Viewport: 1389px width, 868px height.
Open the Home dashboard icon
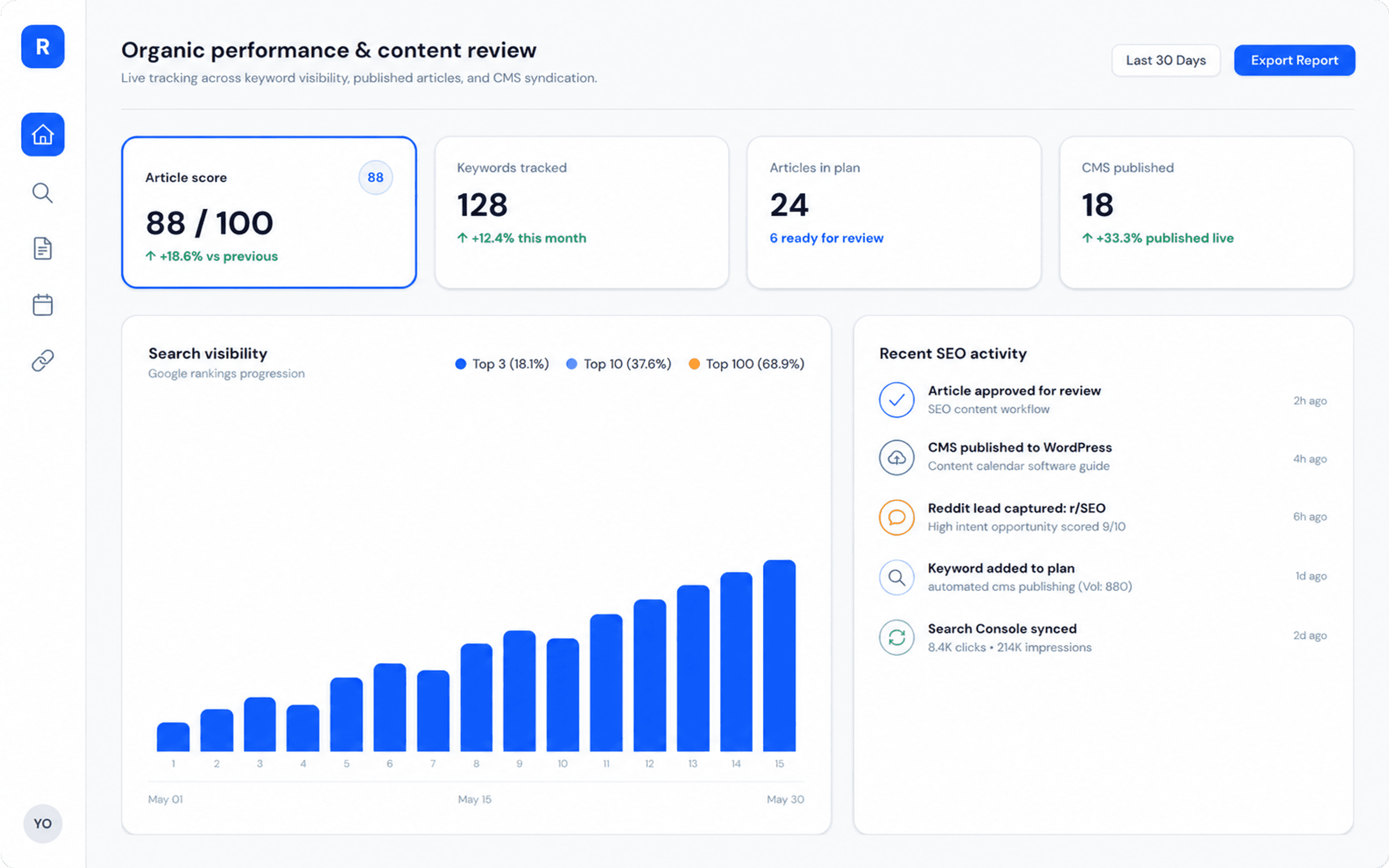tap(42, 135)
